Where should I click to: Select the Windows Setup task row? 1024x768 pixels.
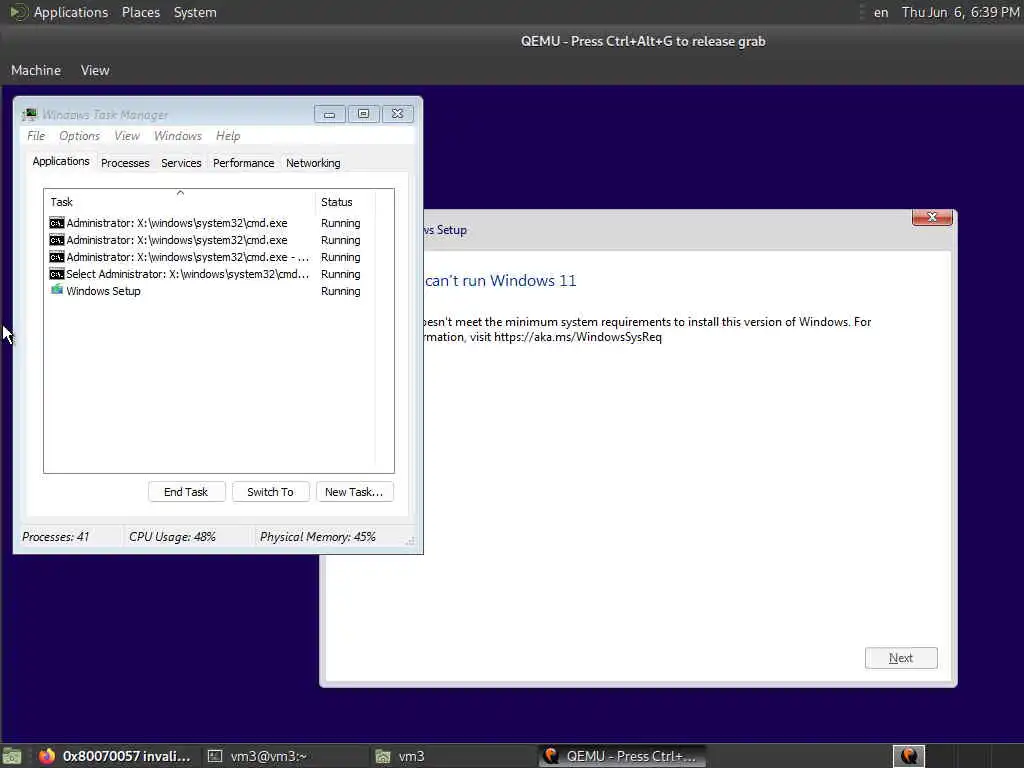210,291
